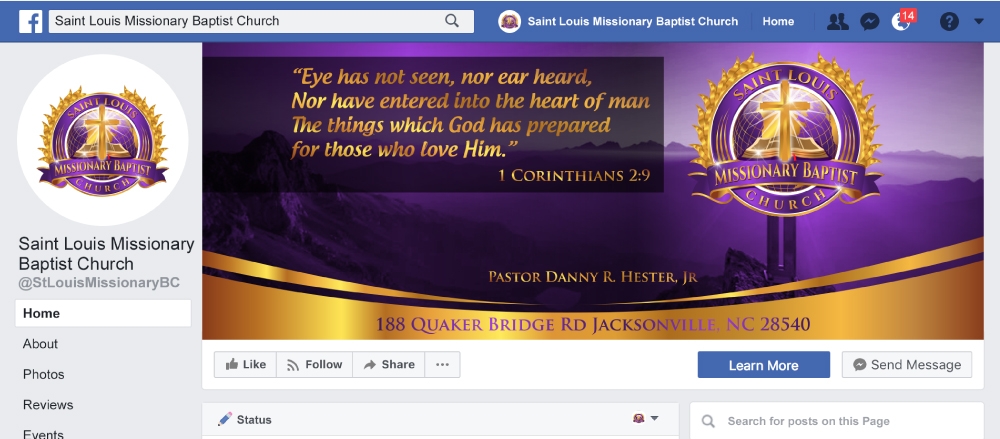Click the status pencil icon

tap(225, 419)
